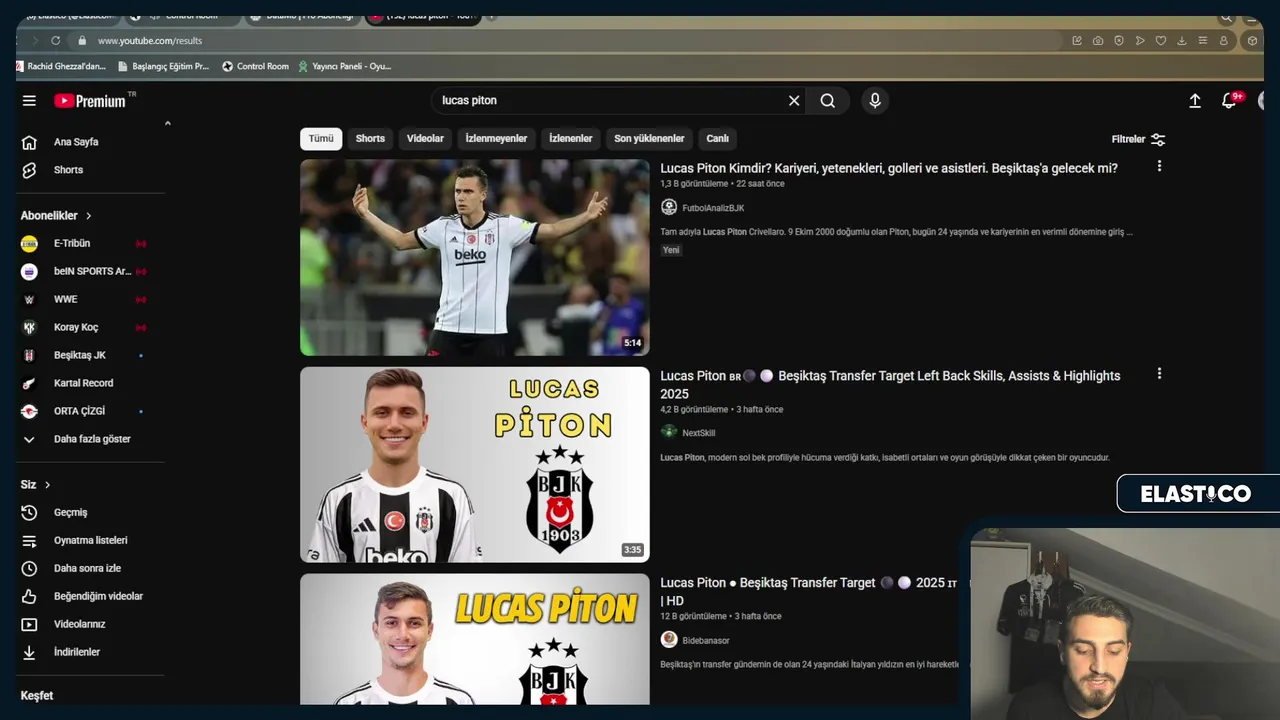Select the Shorts filter chip
This screenshot has height=720, width=1280.
tap(370, 139)
